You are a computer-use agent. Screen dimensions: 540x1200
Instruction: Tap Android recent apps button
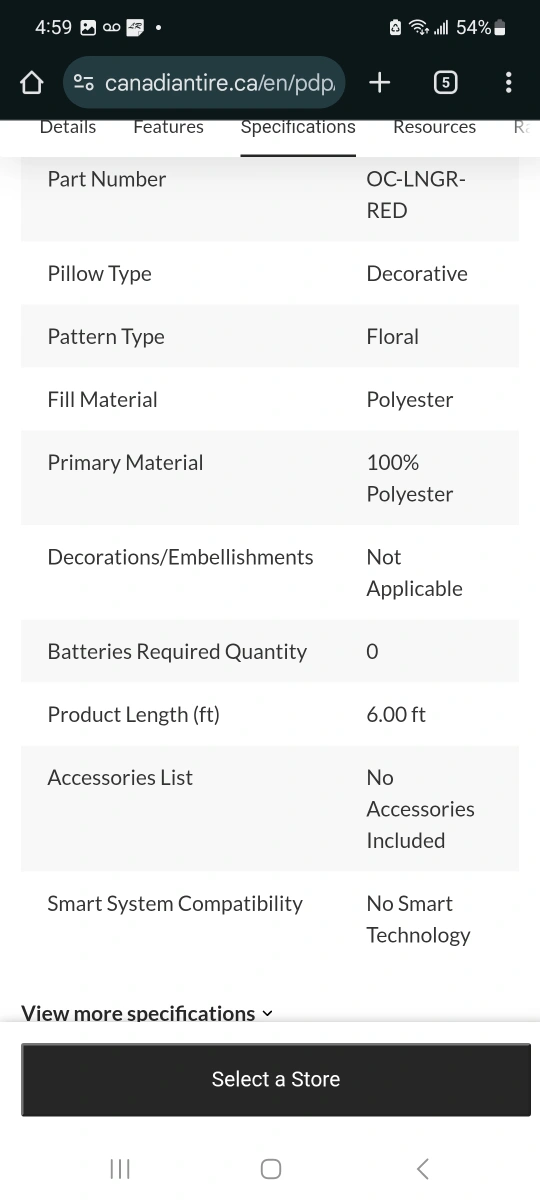[120, 1168]
